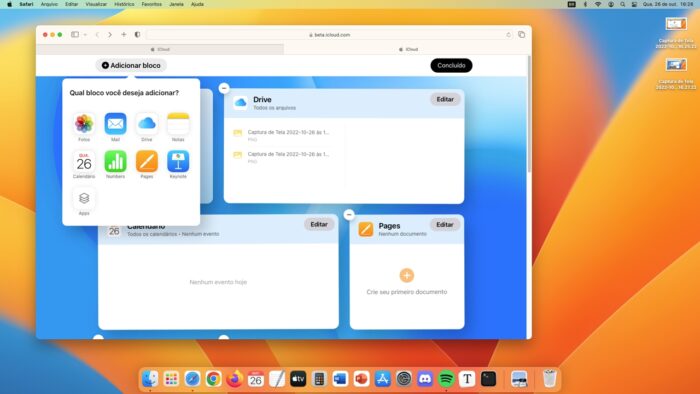700x394 pixels.
Task: Click Editar on the Calendário block
Action: pos(319,224)
